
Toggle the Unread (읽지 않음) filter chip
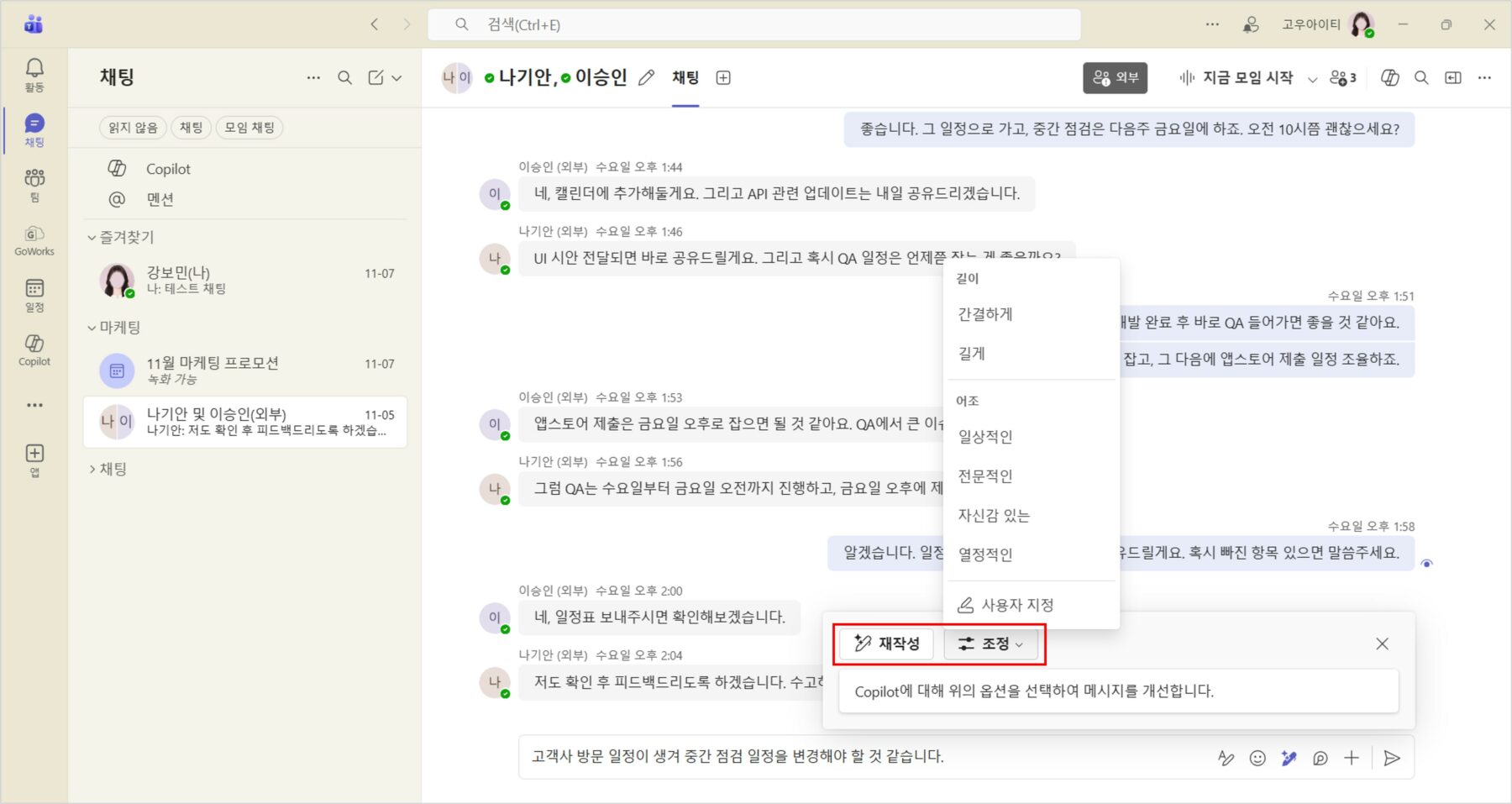coord(133,128)
